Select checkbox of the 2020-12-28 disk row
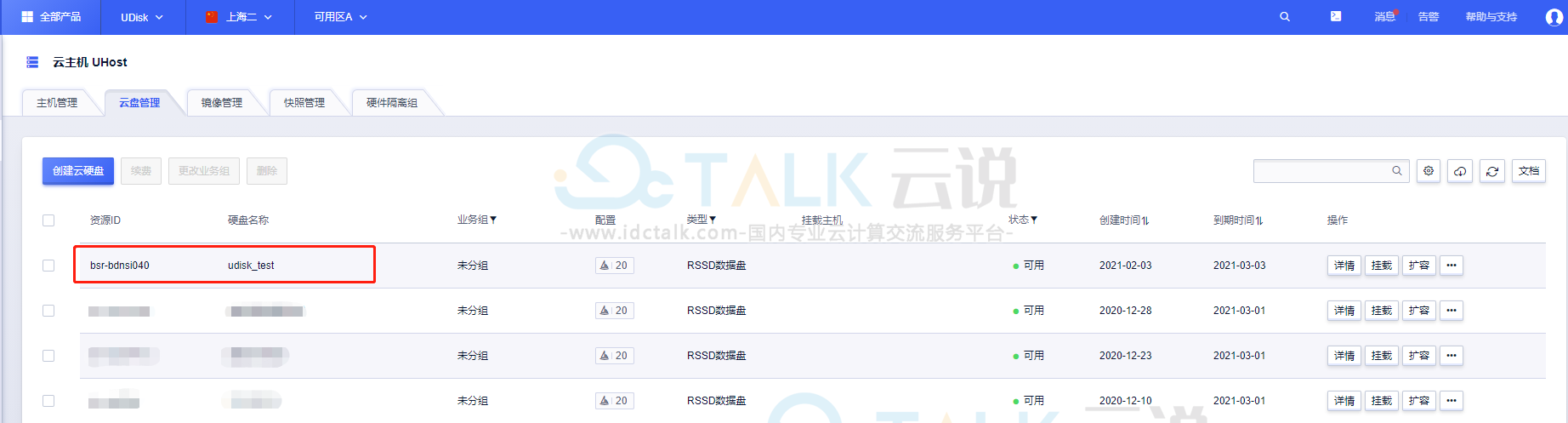The height and width of the screenshot is (423, 1568). pyautogui.click(x=48, y=311)
